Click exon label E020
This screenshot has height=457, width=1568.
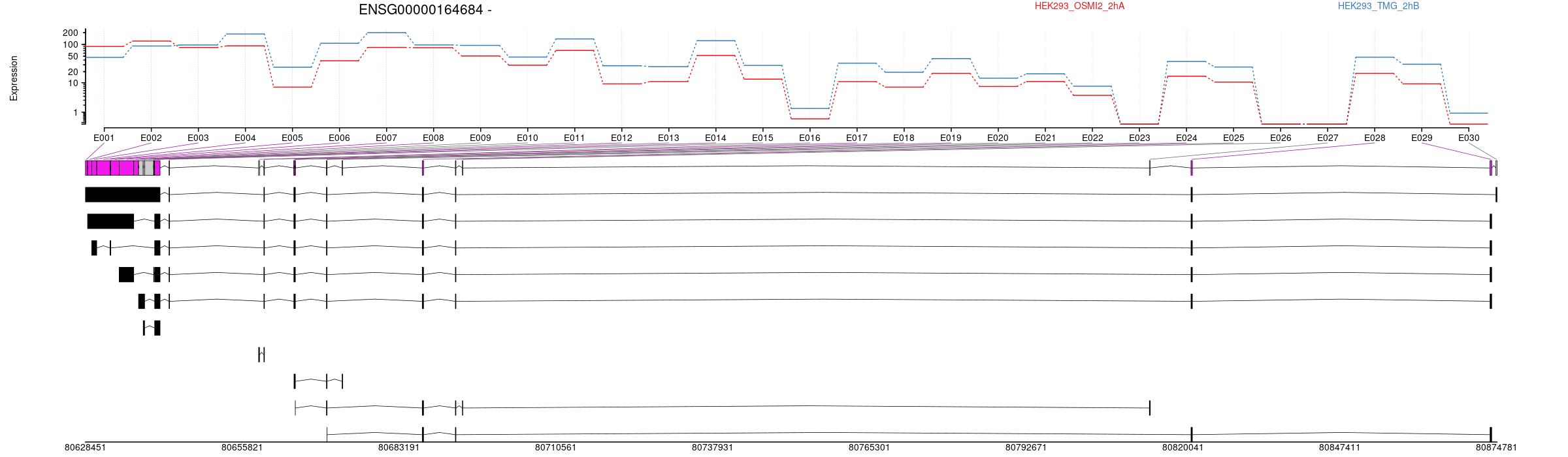click(998, 138)
